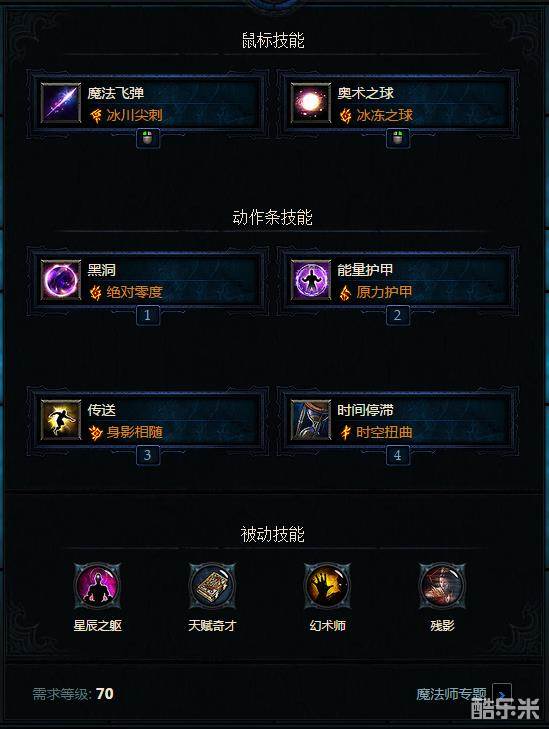This screenshot has height=729, width=549.
Task: Select the 幻术师 passive hand icon
Action: tap(327, 586)
